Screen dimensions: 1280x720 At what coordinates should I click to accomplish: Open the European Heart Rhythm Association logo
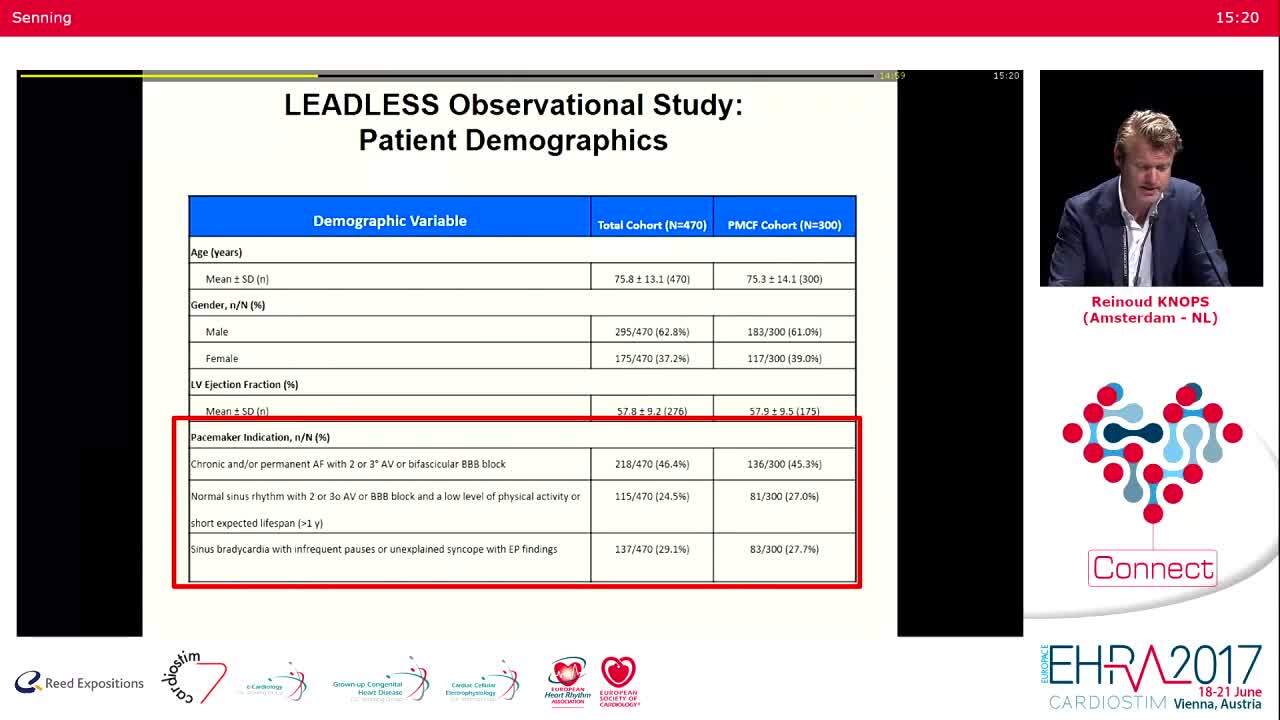pos(568,682)
